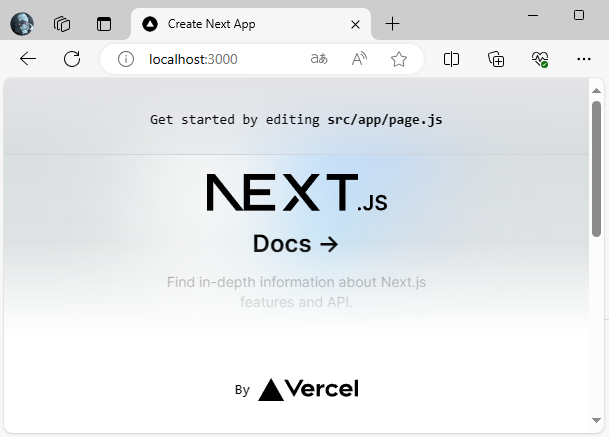This screenshot has height=437, width=609.
Task: Add this page to favorites star
Action: pyautogui.click(x=399, y=59)
